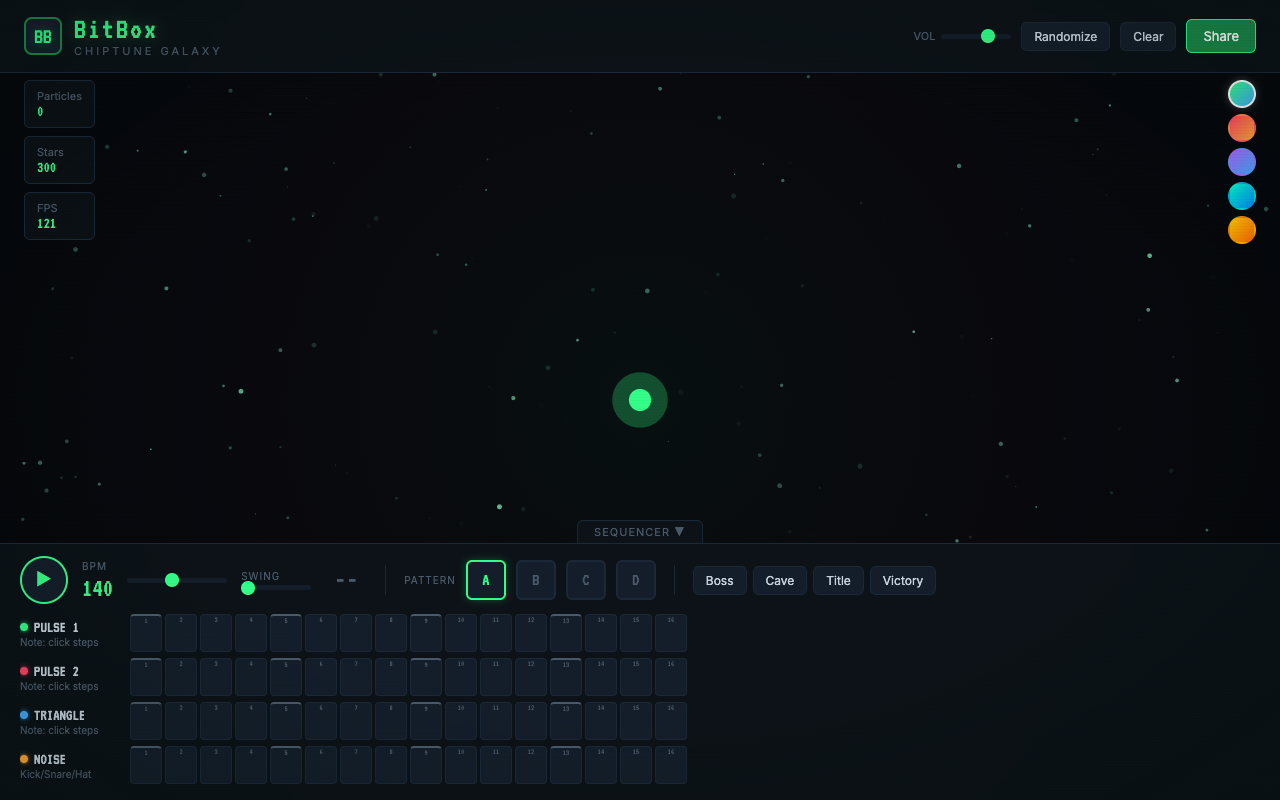
Task: Select the PULSE 1 track label
Action: (56, 628)
